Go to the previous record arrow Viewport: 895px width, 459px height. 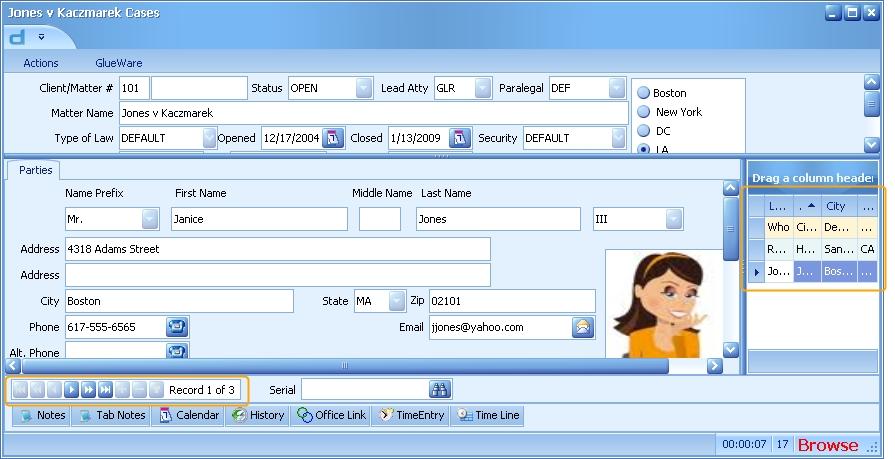pyautogui.click(x=54, y=390)
